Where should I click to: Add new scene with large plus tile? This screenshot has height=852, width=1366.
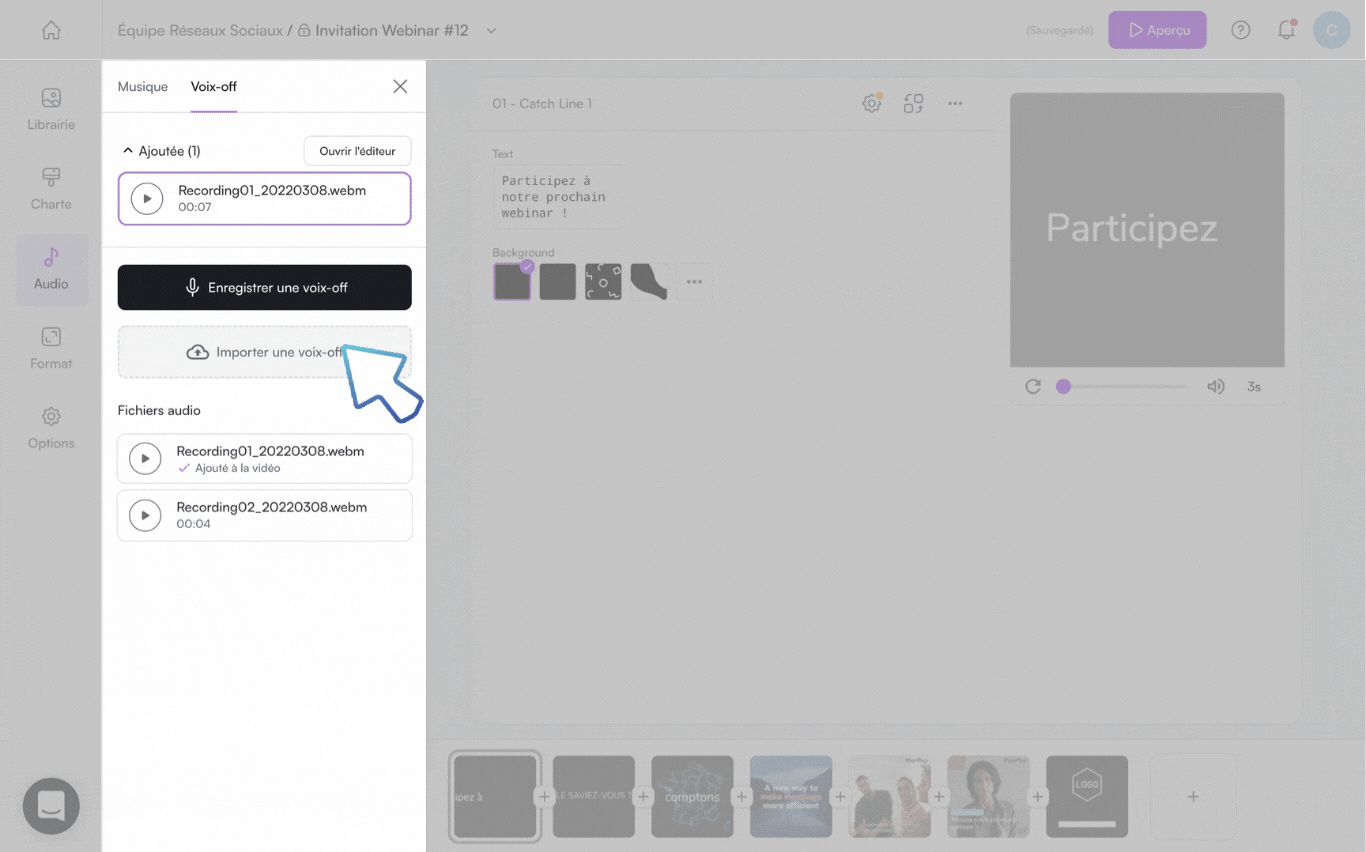click(1193, 796)
